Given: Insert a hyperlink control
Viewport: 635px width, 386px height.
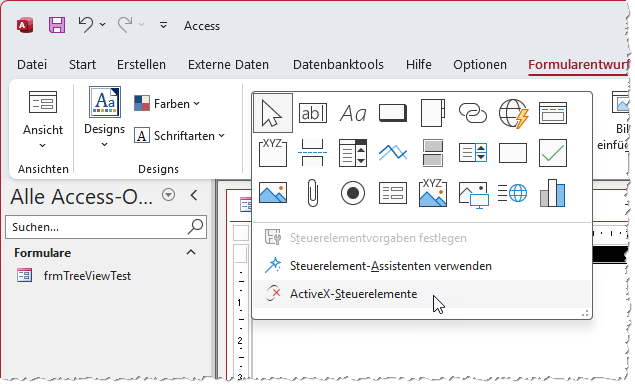Looking at the screenshot, I should tap(473, 113).
